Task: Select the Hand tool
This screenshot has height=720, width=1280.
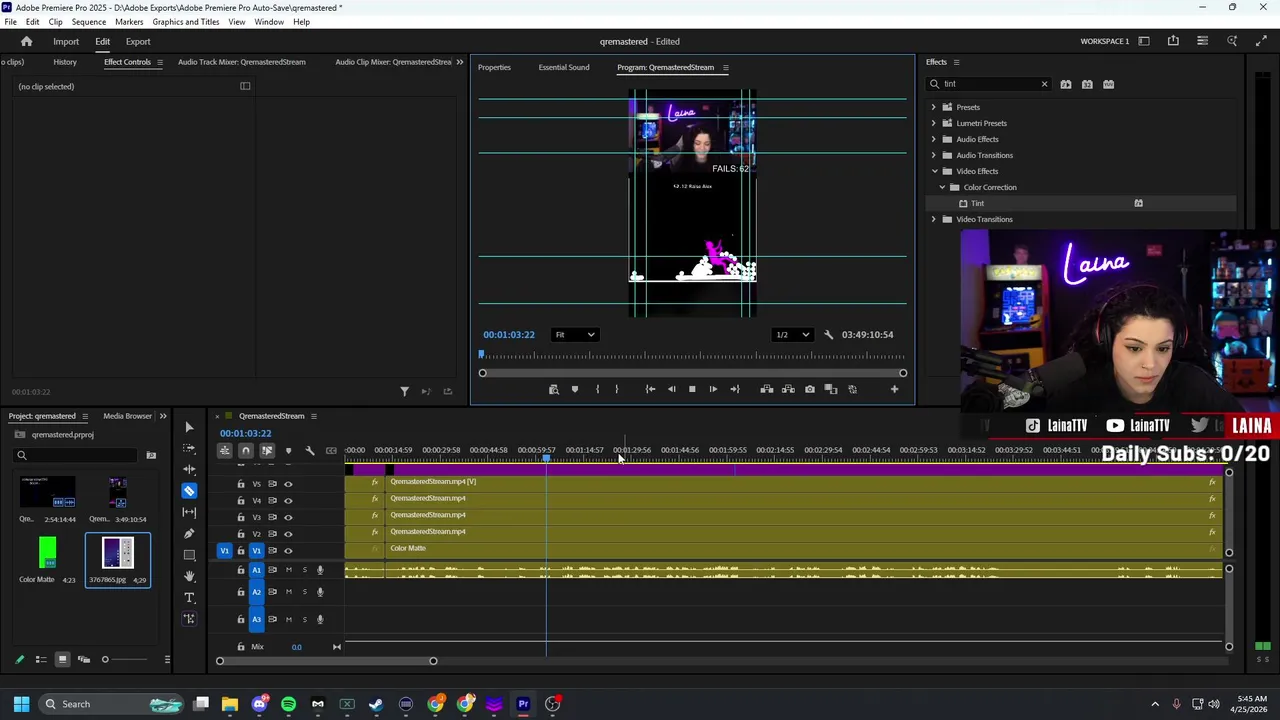Action: 189,576
